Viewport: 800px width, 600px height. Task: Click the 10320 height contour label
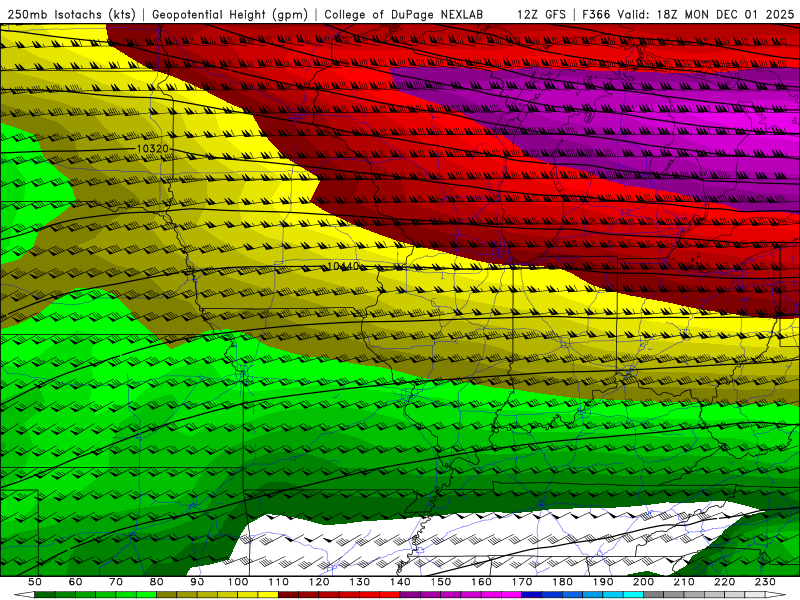click(153, 149)
